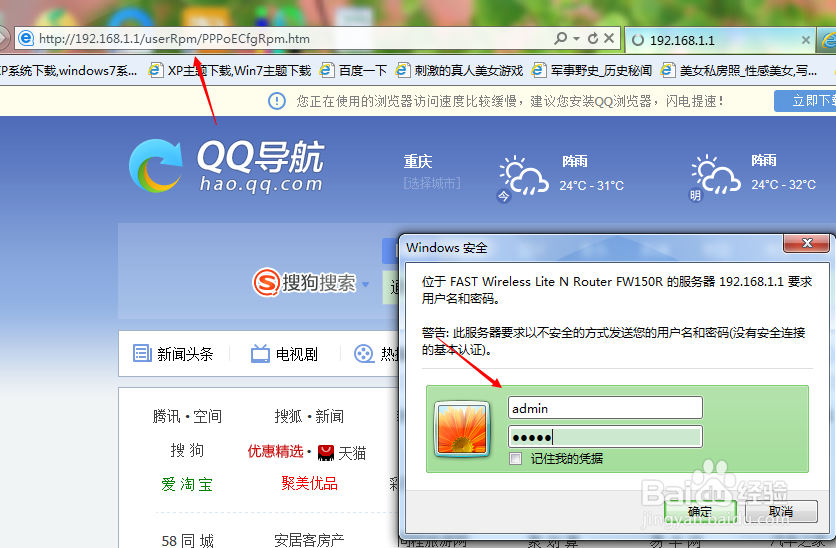
Task: Click the [选择城市] link
Action: [x=432, y=183]
